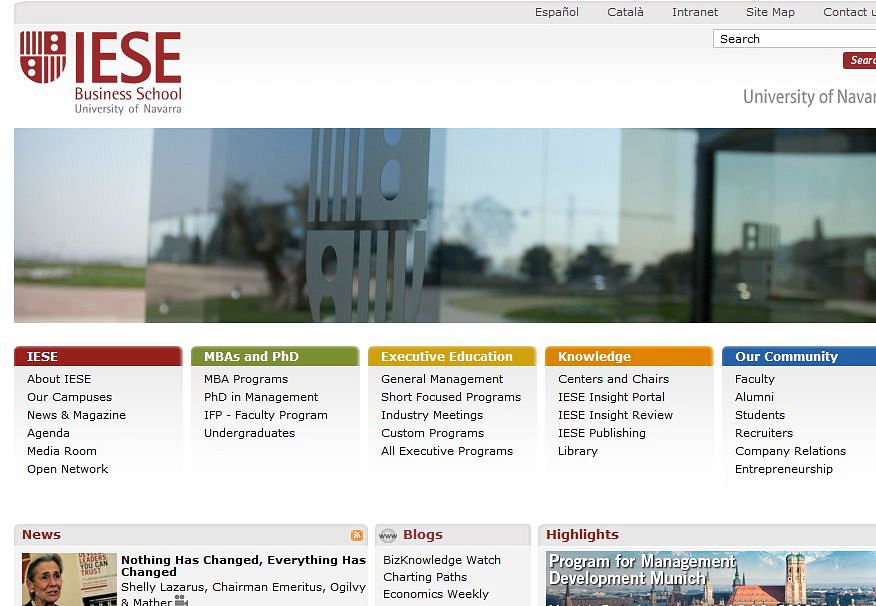Open the News section heading
This screenshot has width=876, height=606.
[41, 535]
